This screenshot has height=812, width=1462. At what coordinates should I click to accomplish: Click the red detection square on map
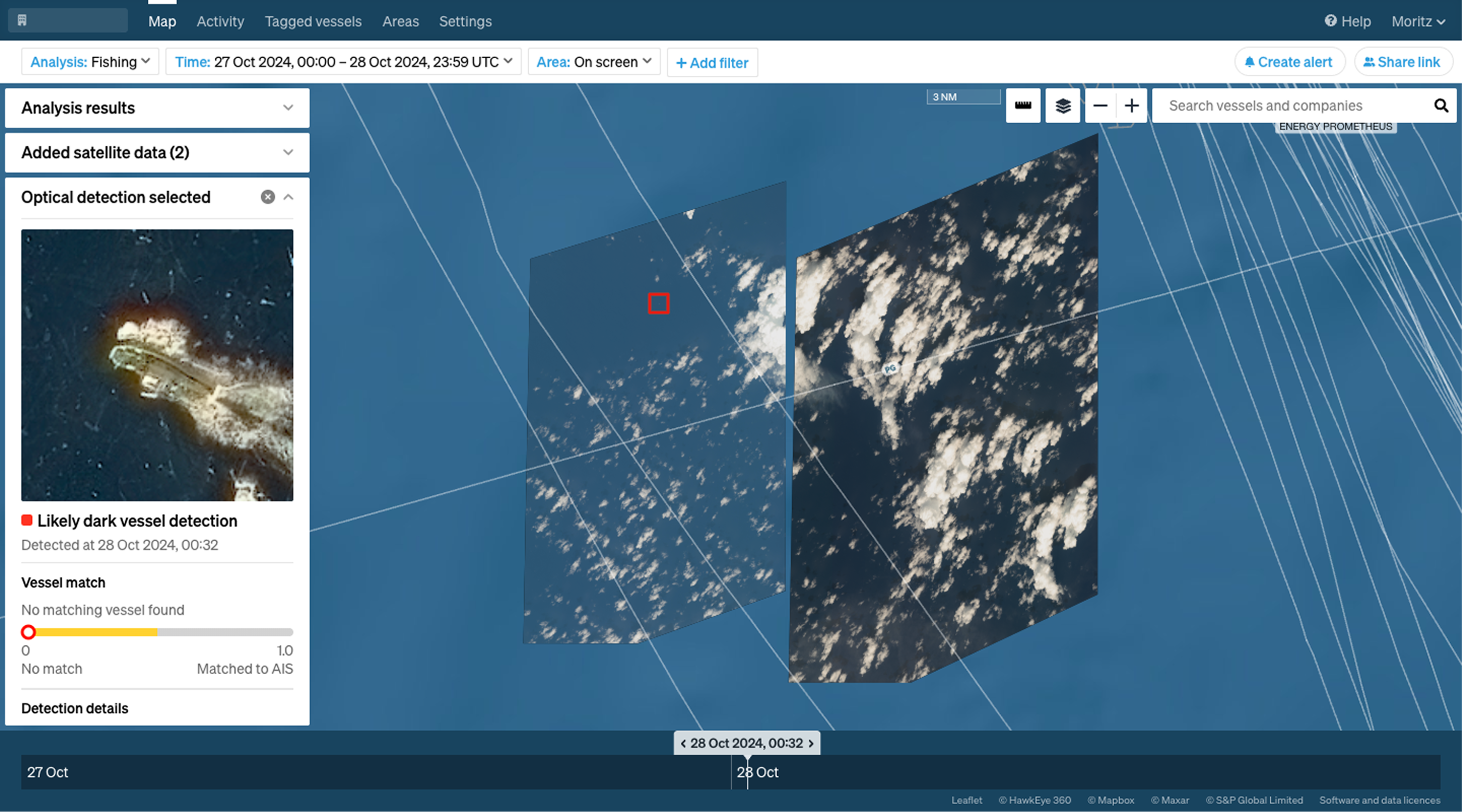click(658, 303)
